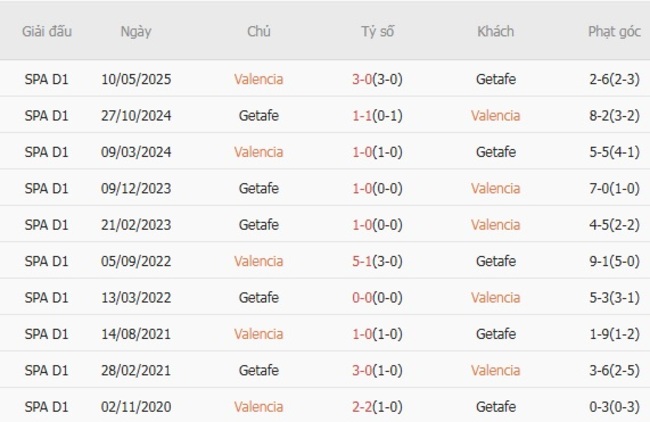Click the Valencia link dated 10/05/2025
Image resolution: width=650 pixels, height=422 pixels.
258,79
